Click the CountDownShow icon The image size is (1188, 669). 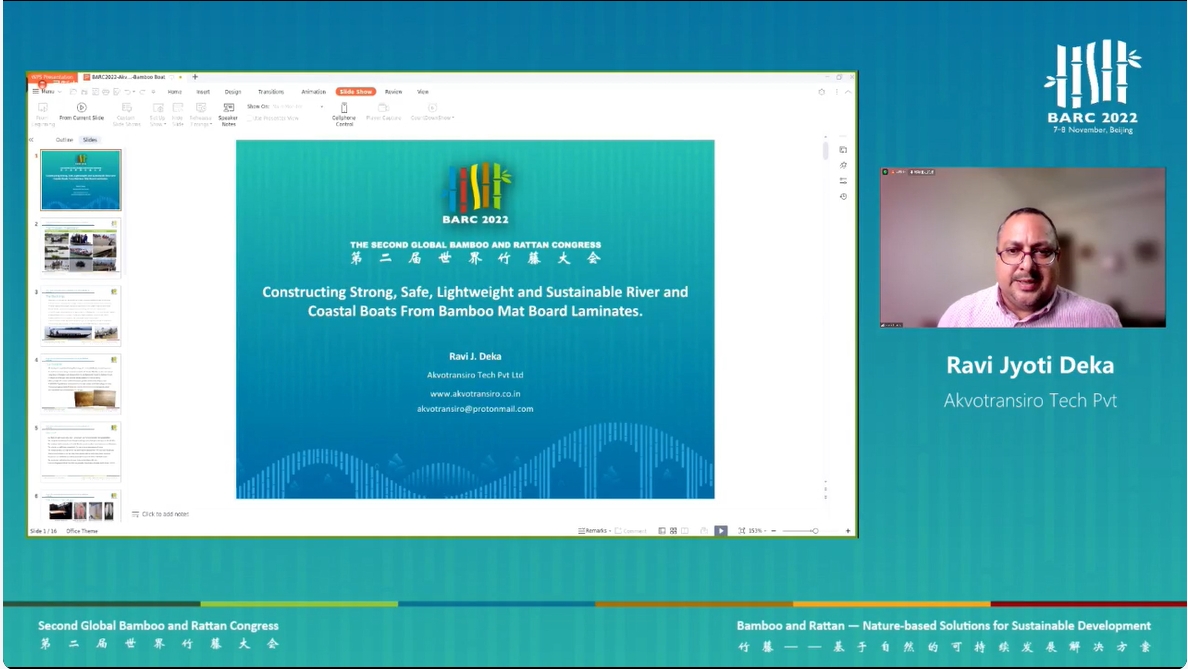(432, 108)
